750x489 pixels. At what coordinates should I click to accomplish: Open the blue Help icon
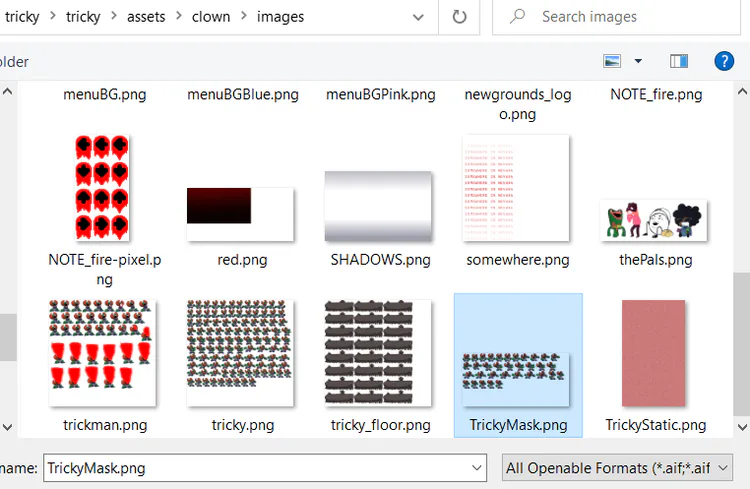[724, 61]
